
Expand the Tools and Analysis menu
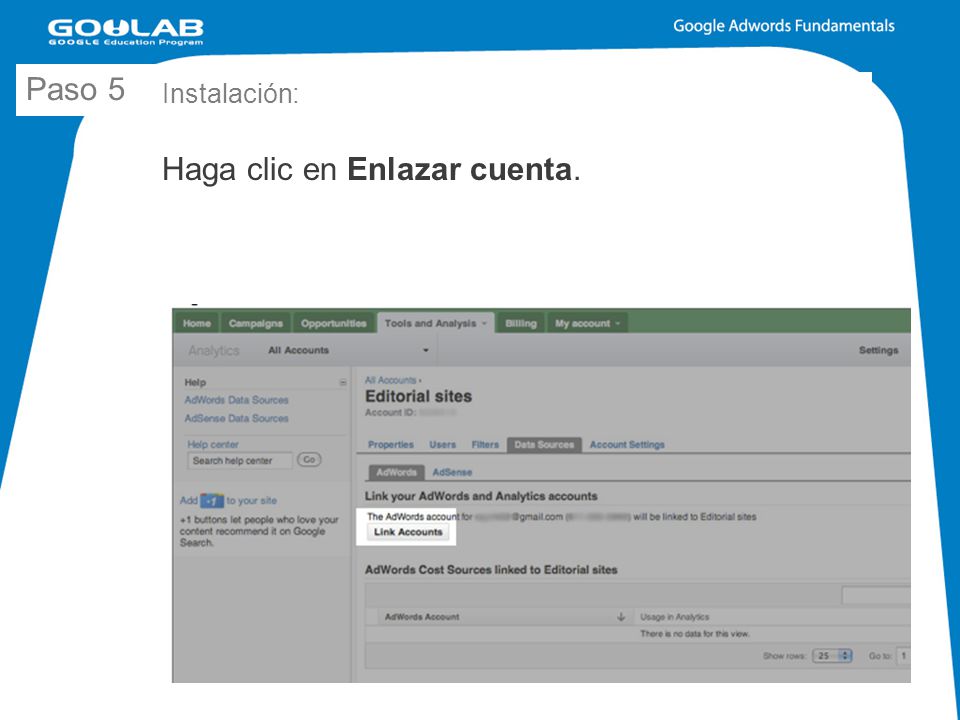click(x=435, y=323)
